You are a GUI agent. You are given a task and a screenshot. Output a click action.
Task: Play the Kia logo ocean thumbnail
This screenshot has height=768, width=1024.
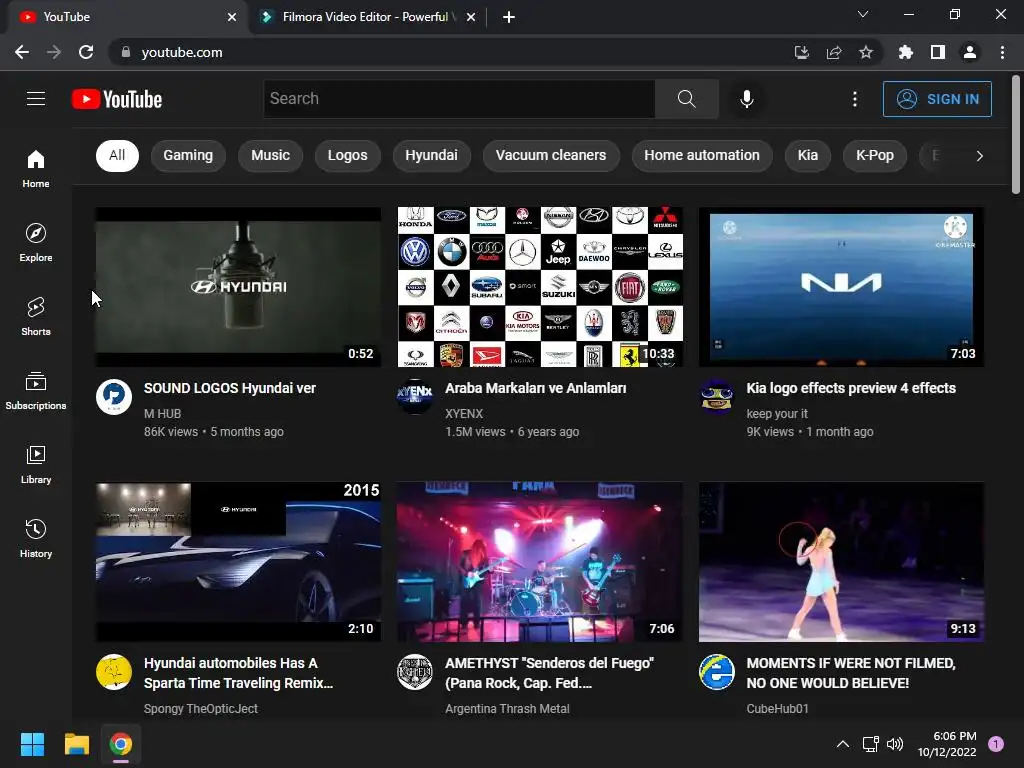pos(841,287)
